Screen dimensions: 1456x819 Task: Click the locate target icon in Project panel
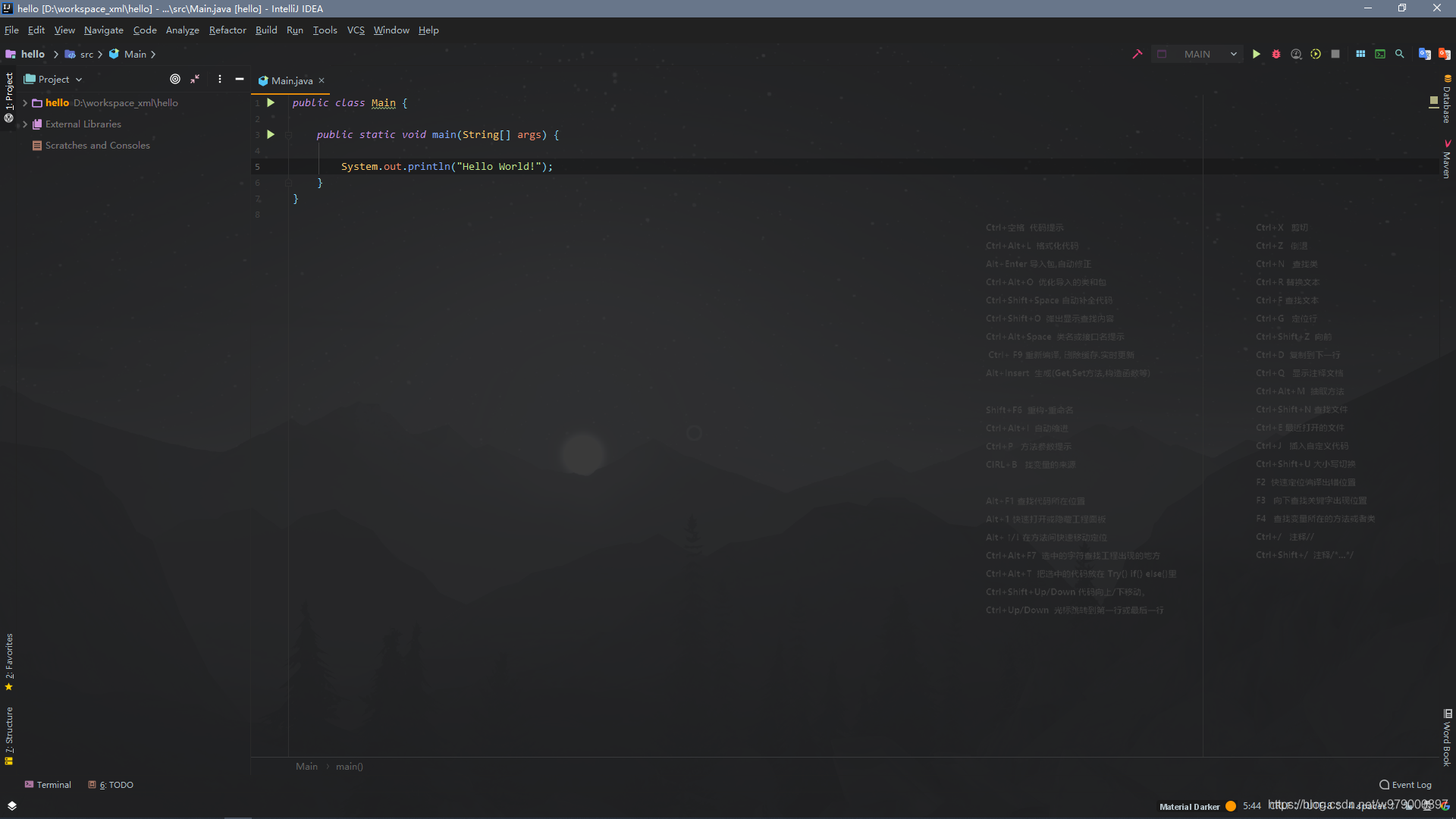[175, 79]
